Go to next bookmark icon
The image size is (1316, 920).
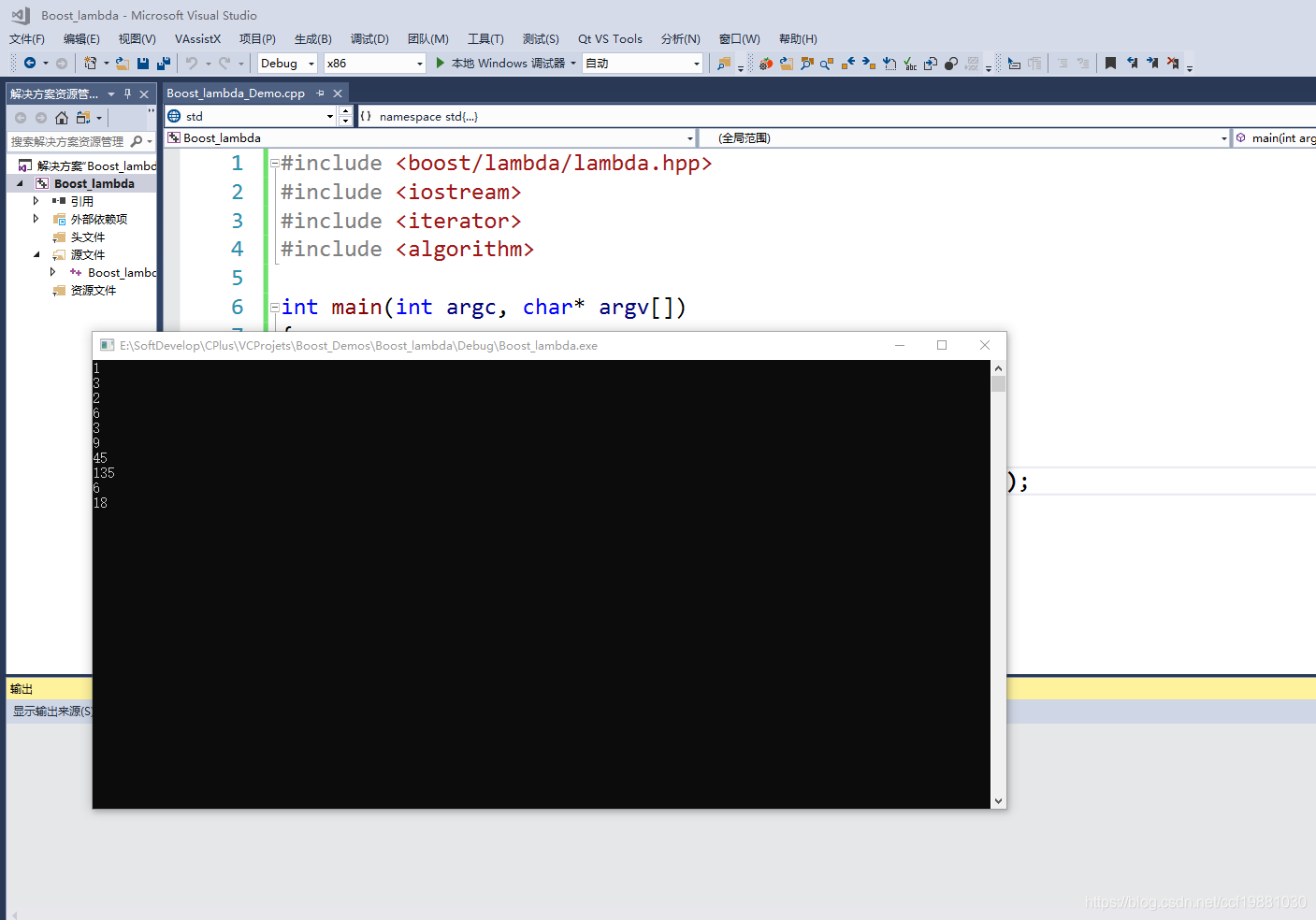pos(1152,63)
